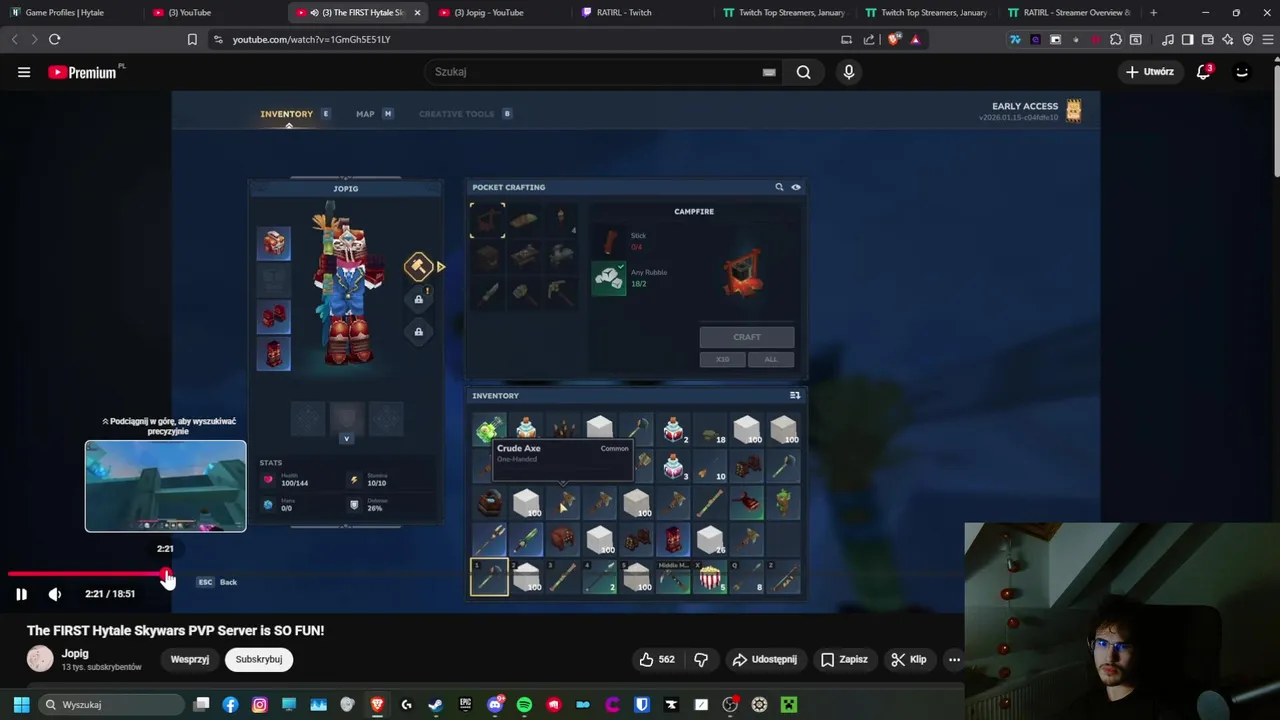Viewport: 1280px width, 720px height.
Task: Click the Jopig channel avatar
Action: point(40,659)
